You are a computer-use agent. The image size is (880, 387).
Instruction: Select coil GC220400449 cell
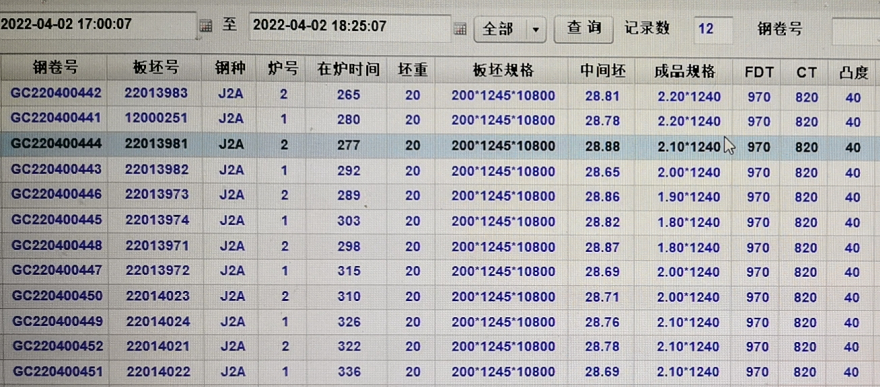pyautogui.click(x=57, y=321)
